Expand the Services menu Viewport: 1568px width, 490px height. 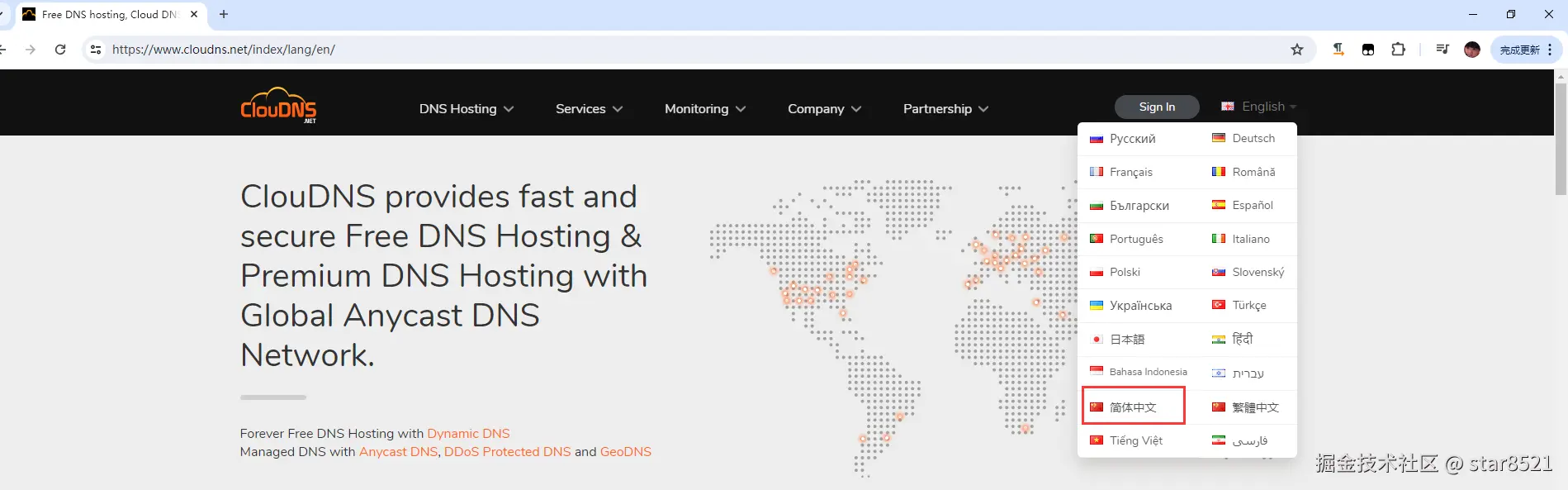click(589, 109)
